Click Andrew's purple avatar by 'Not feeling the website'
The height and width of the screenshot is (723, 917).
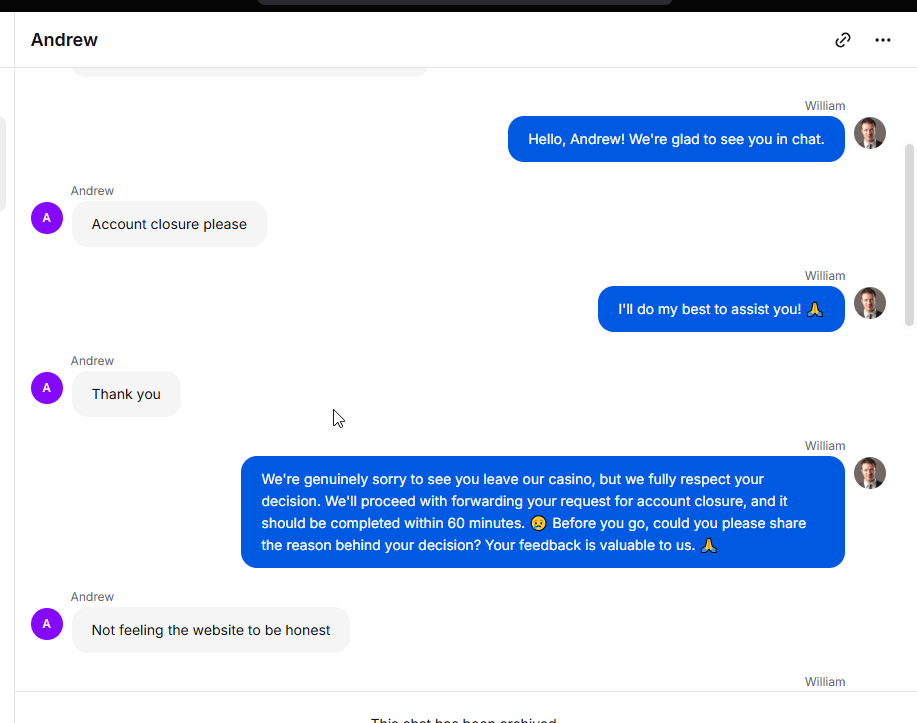tap(47, 624)
